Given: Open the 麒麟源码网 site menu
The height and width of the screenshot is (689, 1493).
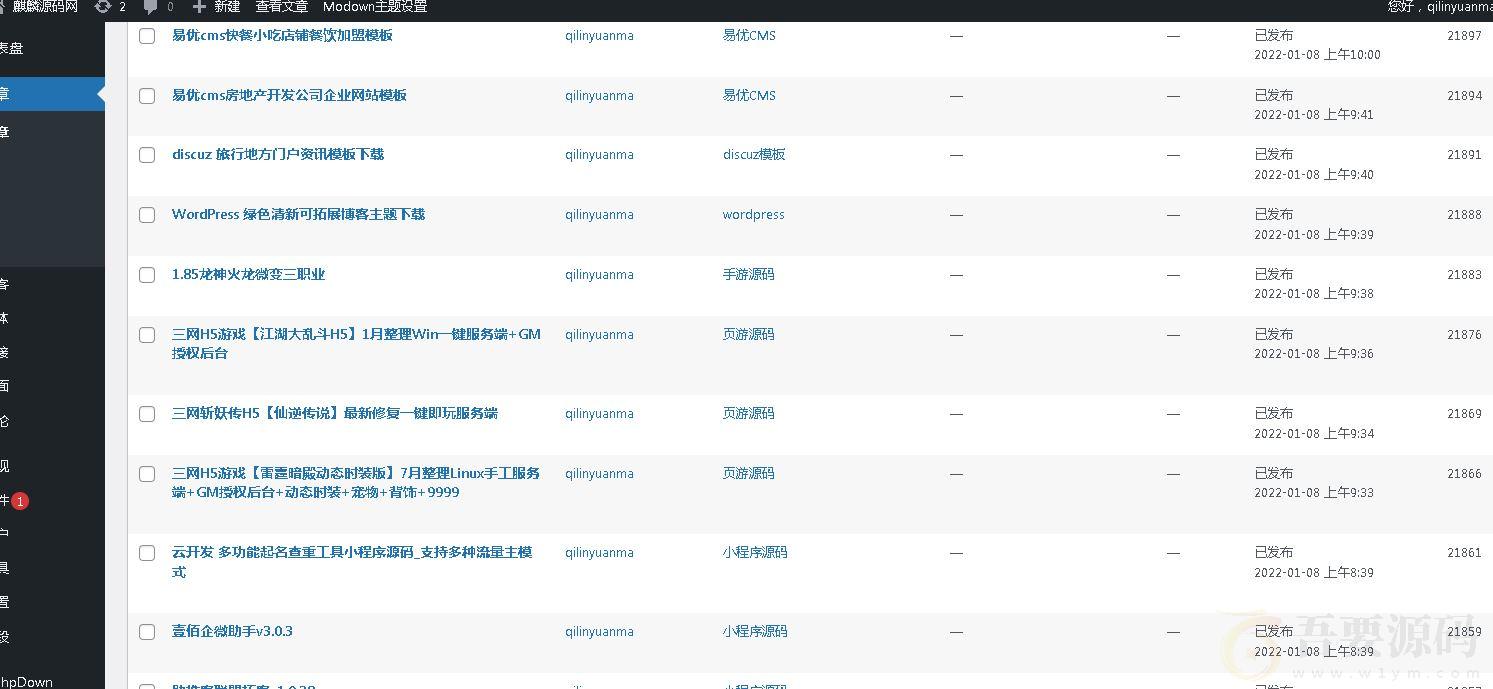Looking at the screenshot, I should click(44, 6).
